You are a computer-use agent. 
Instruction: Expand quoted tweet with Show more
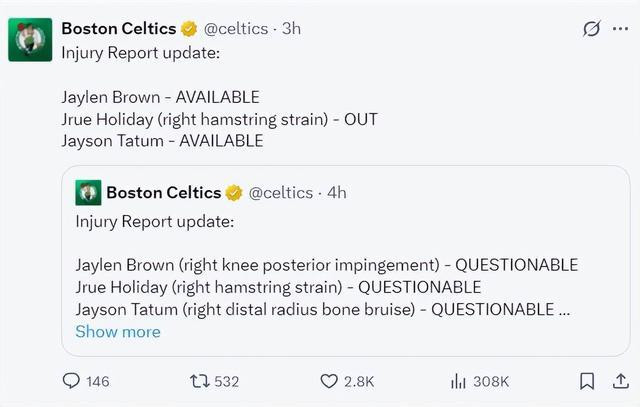point(118,331)
